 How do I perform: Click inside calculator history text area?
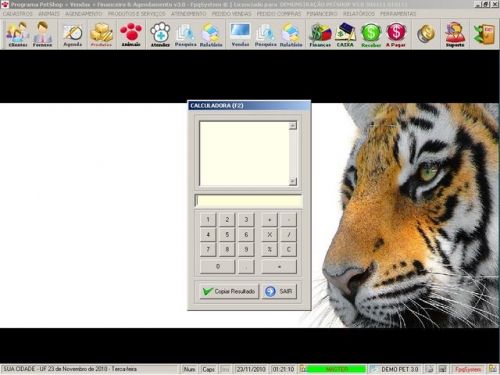pyautogui.click(x=244, y=153)
